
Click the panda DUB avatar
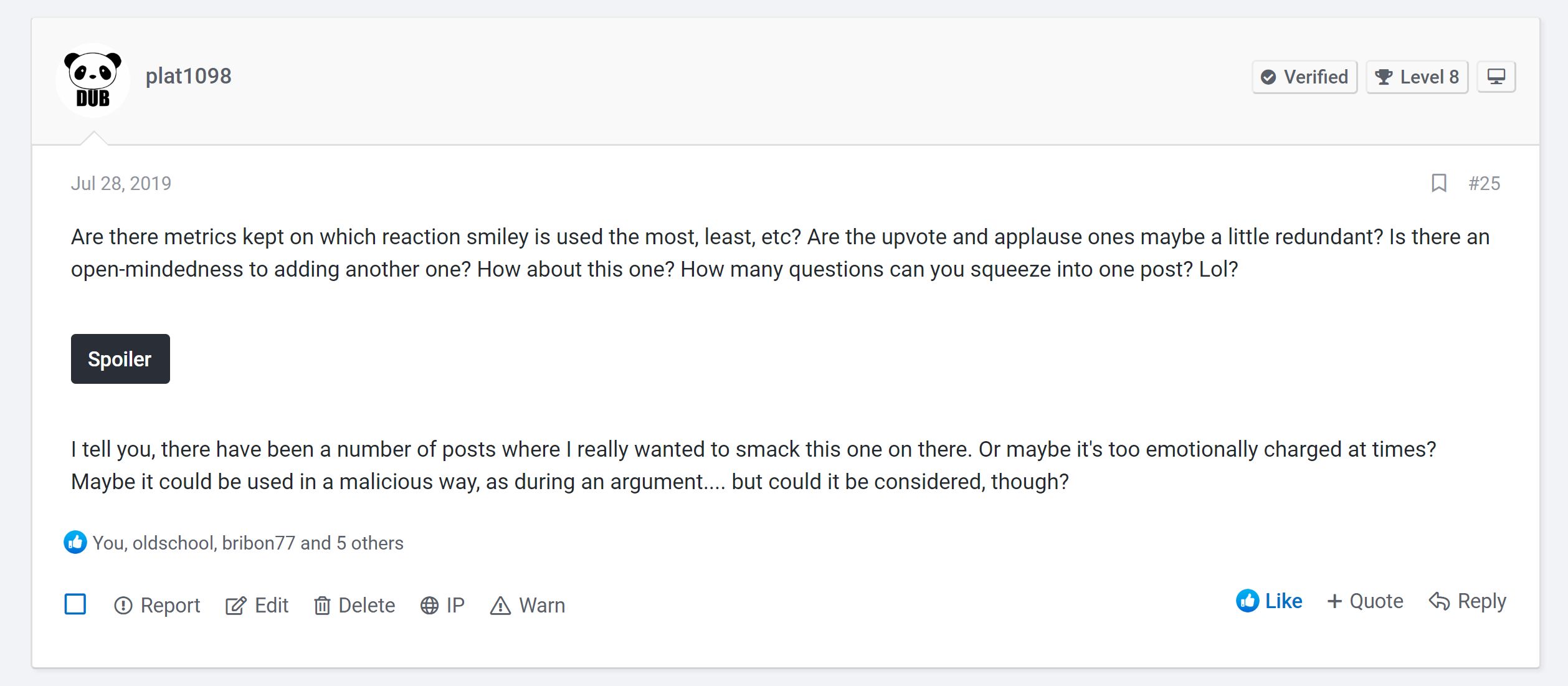(x=93, y=80)
